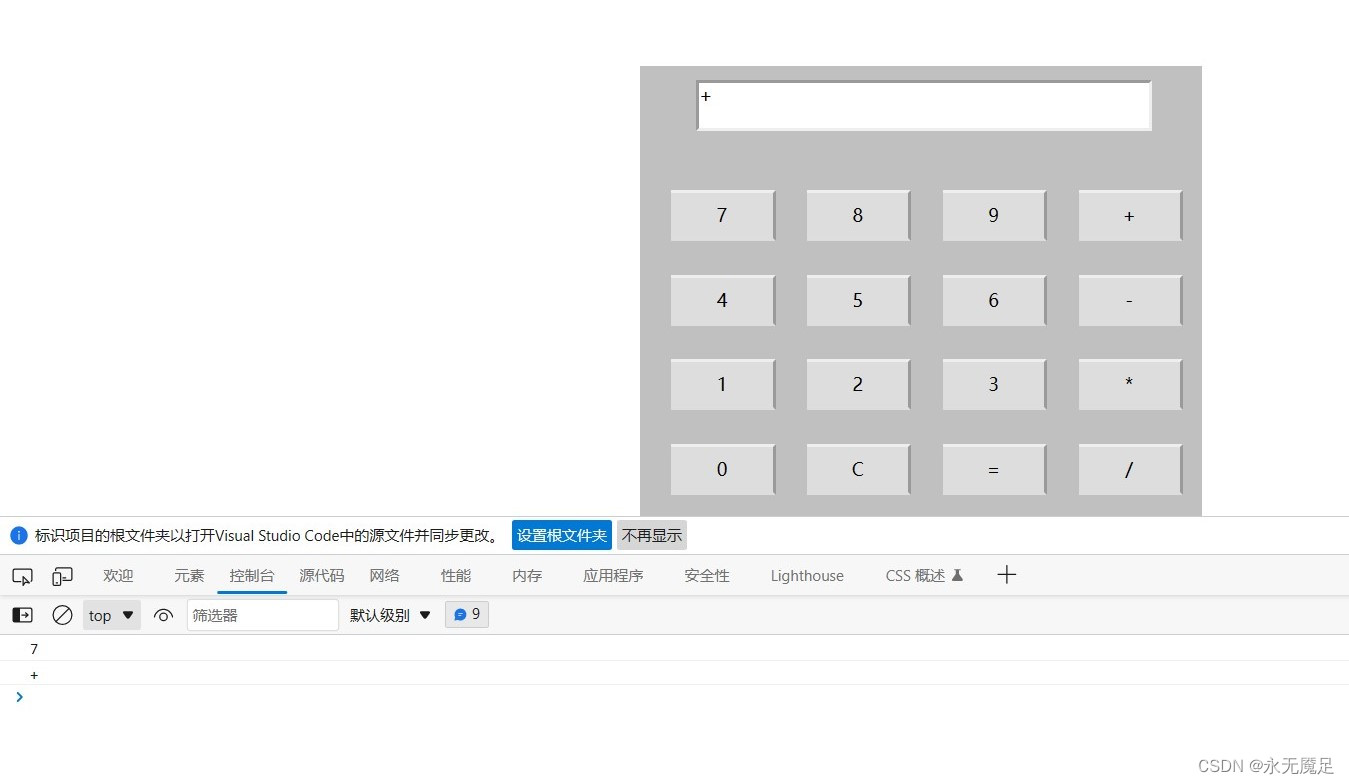Tap the divide operator key
The height and width of the screenshot is (784, 1349).
1131,470
